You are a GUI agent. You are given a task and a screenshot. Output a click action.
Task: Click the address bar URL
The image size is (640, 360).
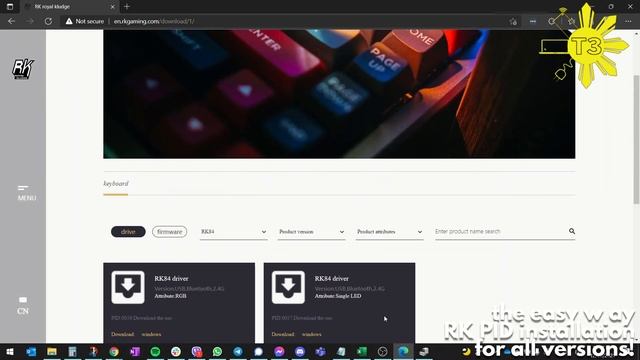click(x=154, y=21)
